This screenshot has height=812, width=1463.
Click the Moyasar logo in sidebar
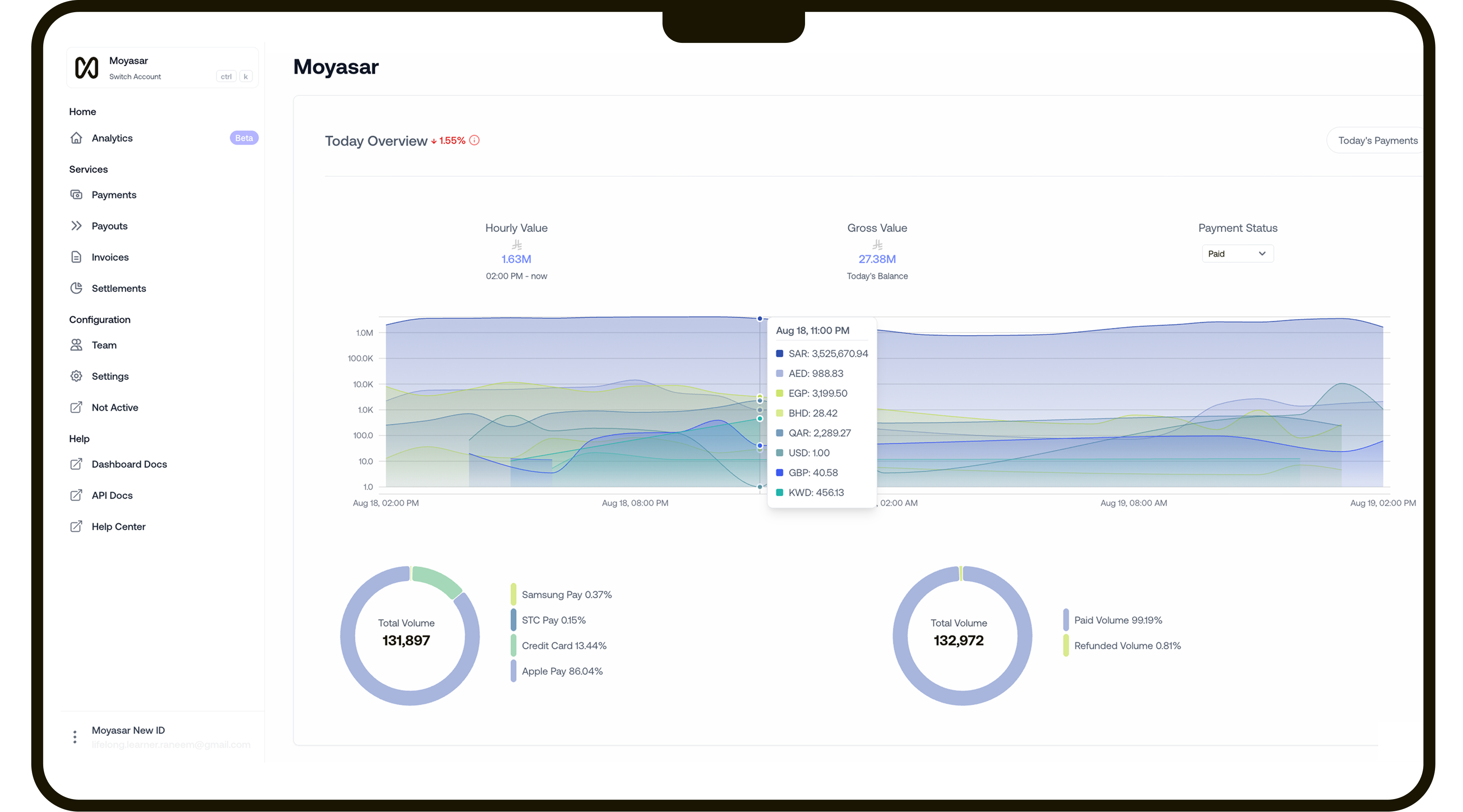(87, 68)
